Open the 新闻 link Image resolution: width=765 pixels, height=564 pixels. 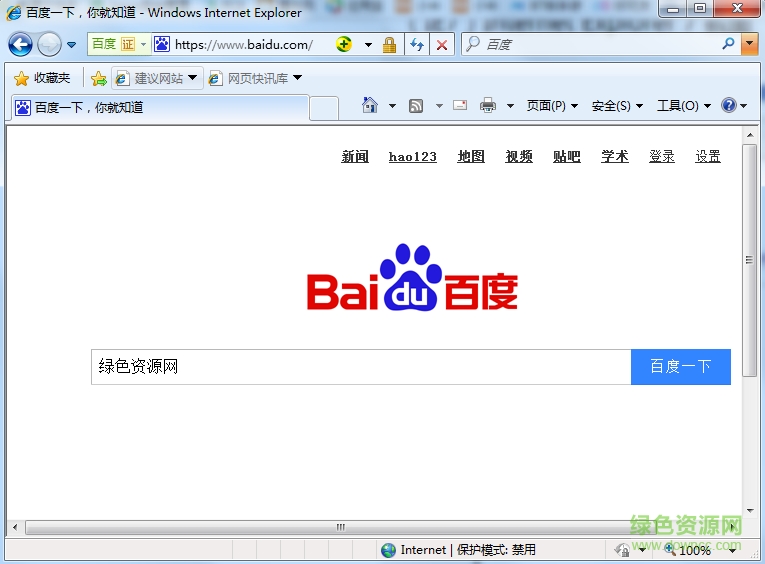point(355,157)
